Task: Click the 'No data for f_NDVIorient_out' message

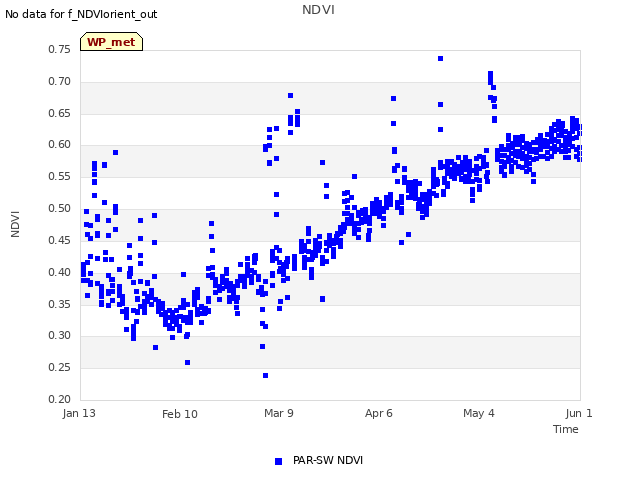Action: 81,14
